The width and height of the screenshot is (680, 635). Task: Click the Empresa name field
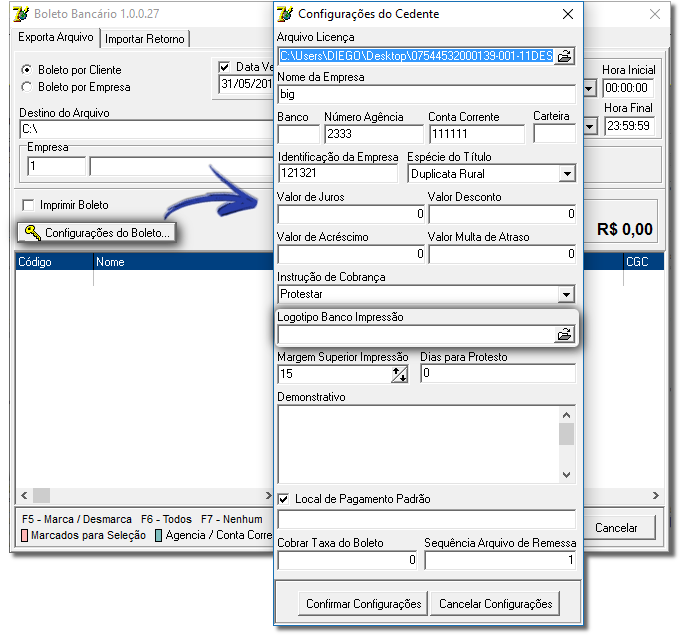181,166
